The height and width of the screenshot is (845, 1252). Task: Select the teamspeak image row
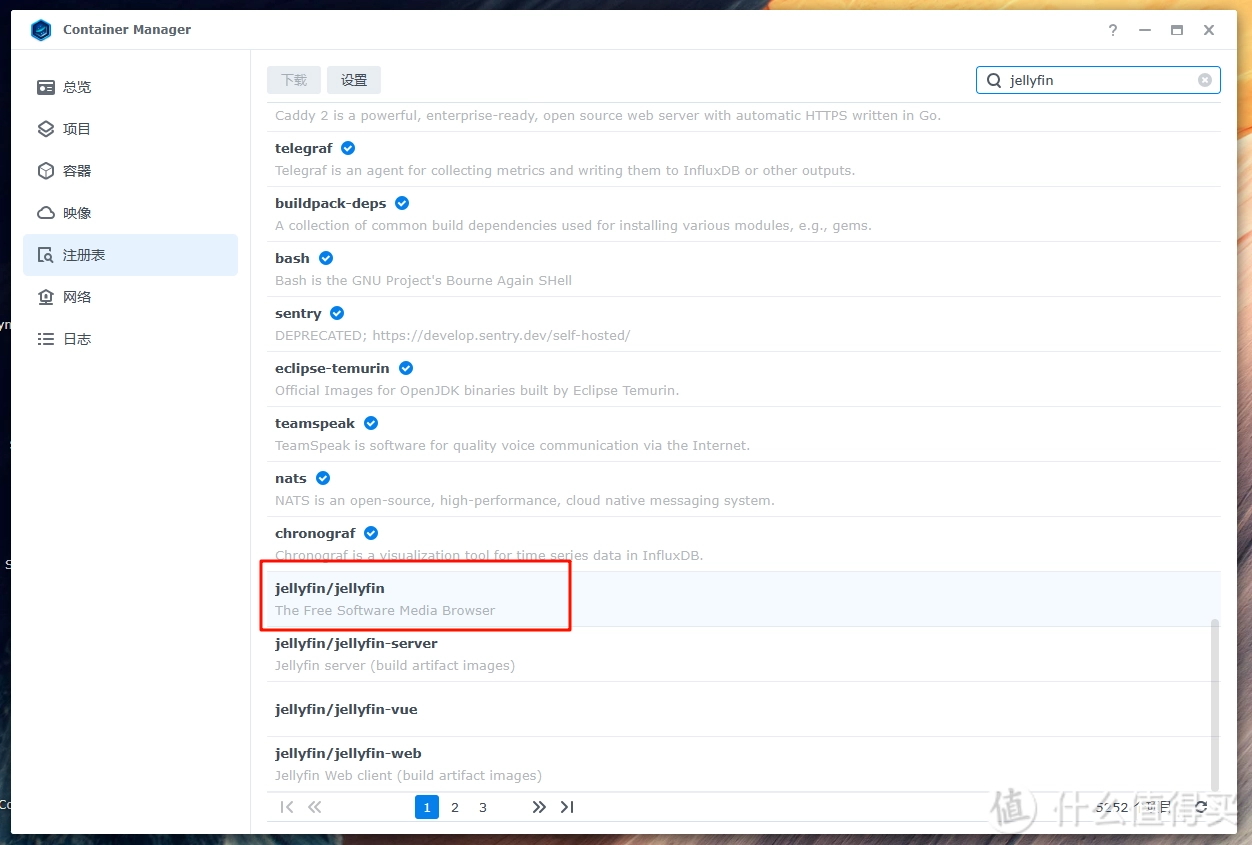pyautogui.click(x=743, y=434)
